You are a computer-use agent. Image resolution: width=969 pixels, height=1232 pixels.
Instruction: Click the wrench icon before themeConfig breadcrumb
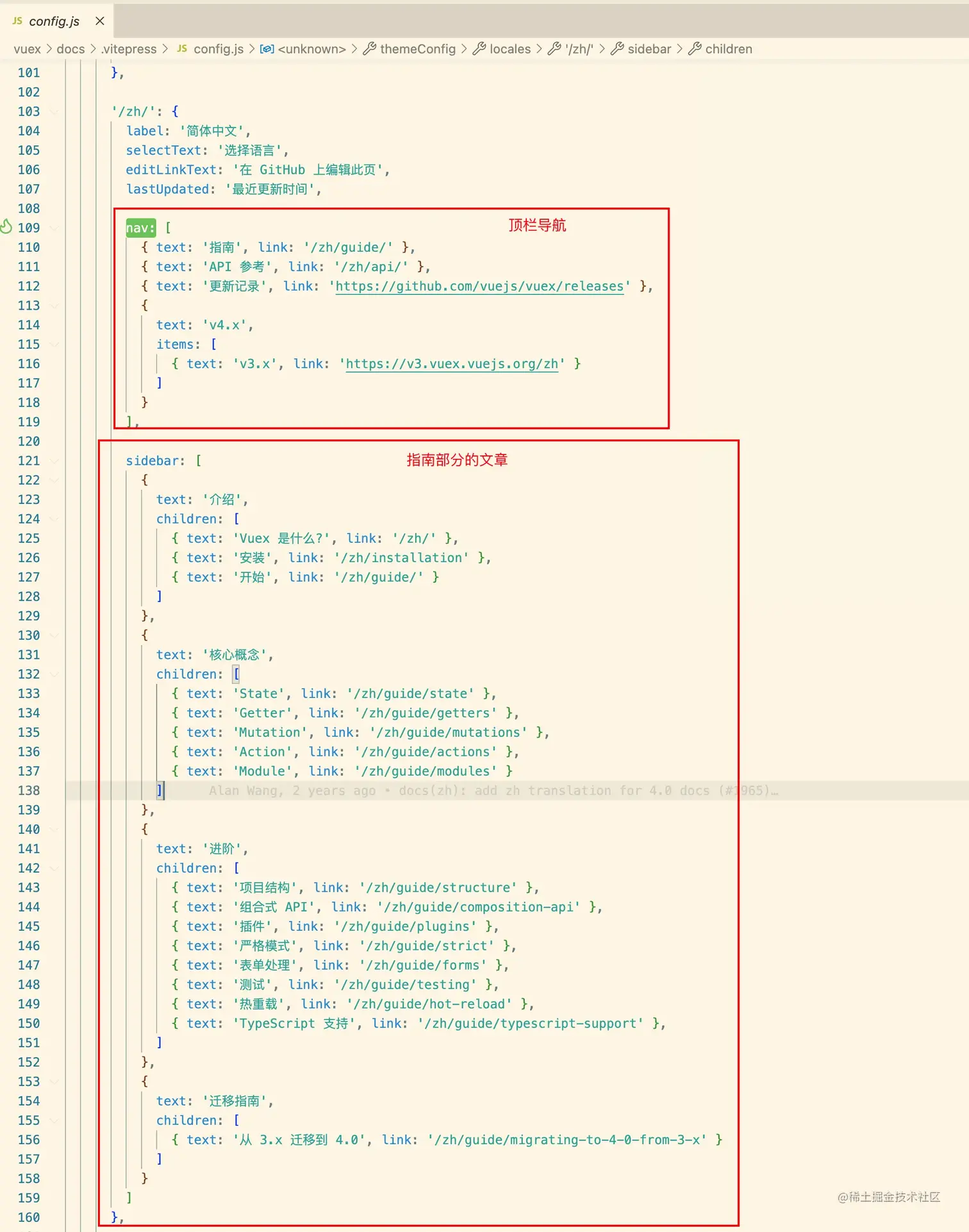369,49
